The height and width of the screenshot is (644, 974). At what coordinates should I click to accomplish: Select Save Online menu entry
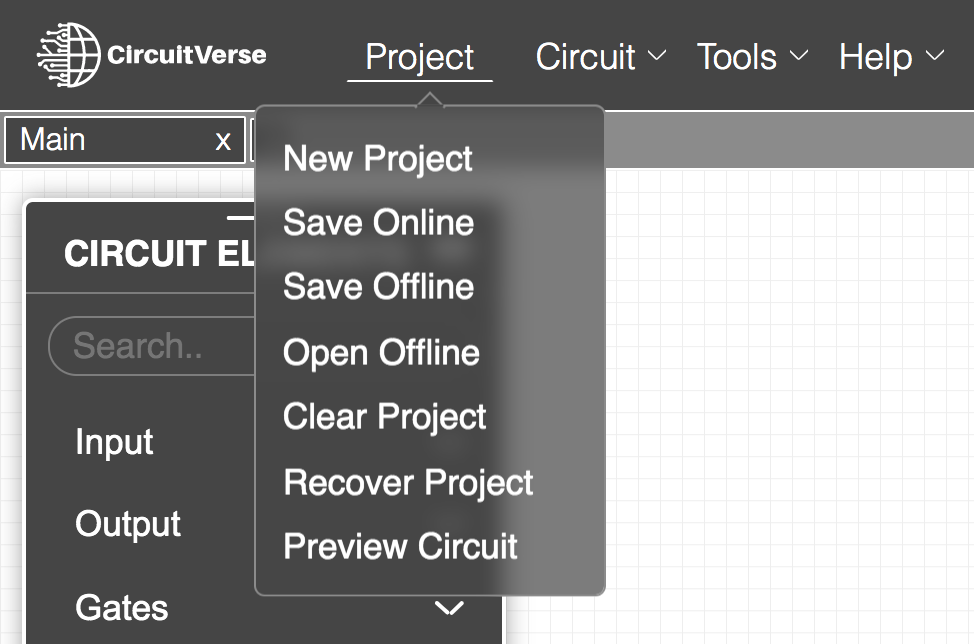click(x=378, y=222)
